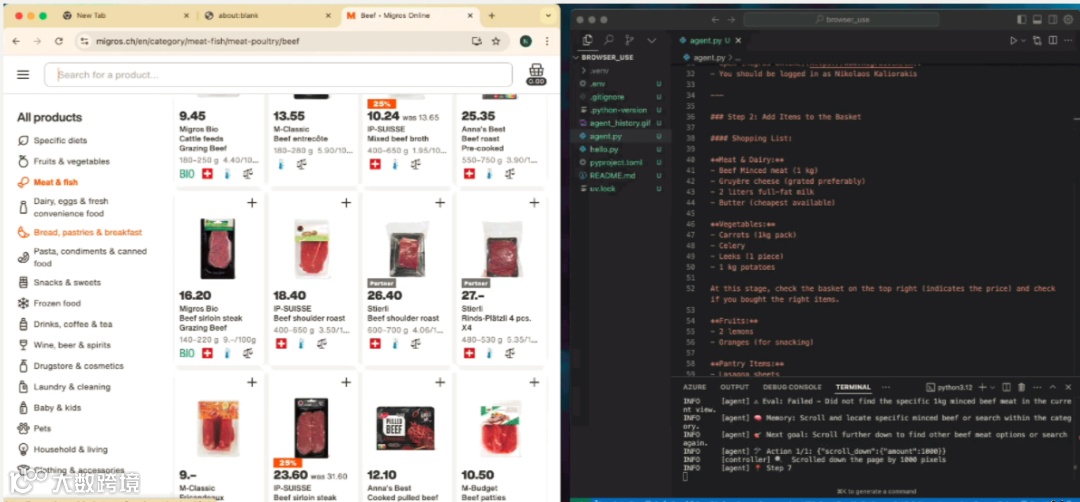Image resolution: width=1080 pixels, height=502 pixels.
Task: Click the Migros product search field
Action: (278, 74)
